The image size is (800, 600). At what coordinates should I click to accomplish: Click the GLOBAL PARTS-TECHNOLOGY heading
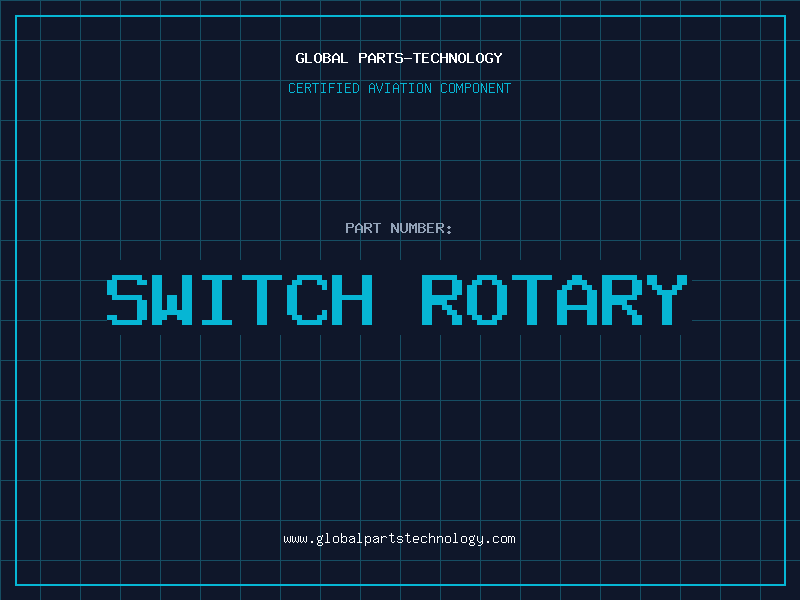pos(399,58)
